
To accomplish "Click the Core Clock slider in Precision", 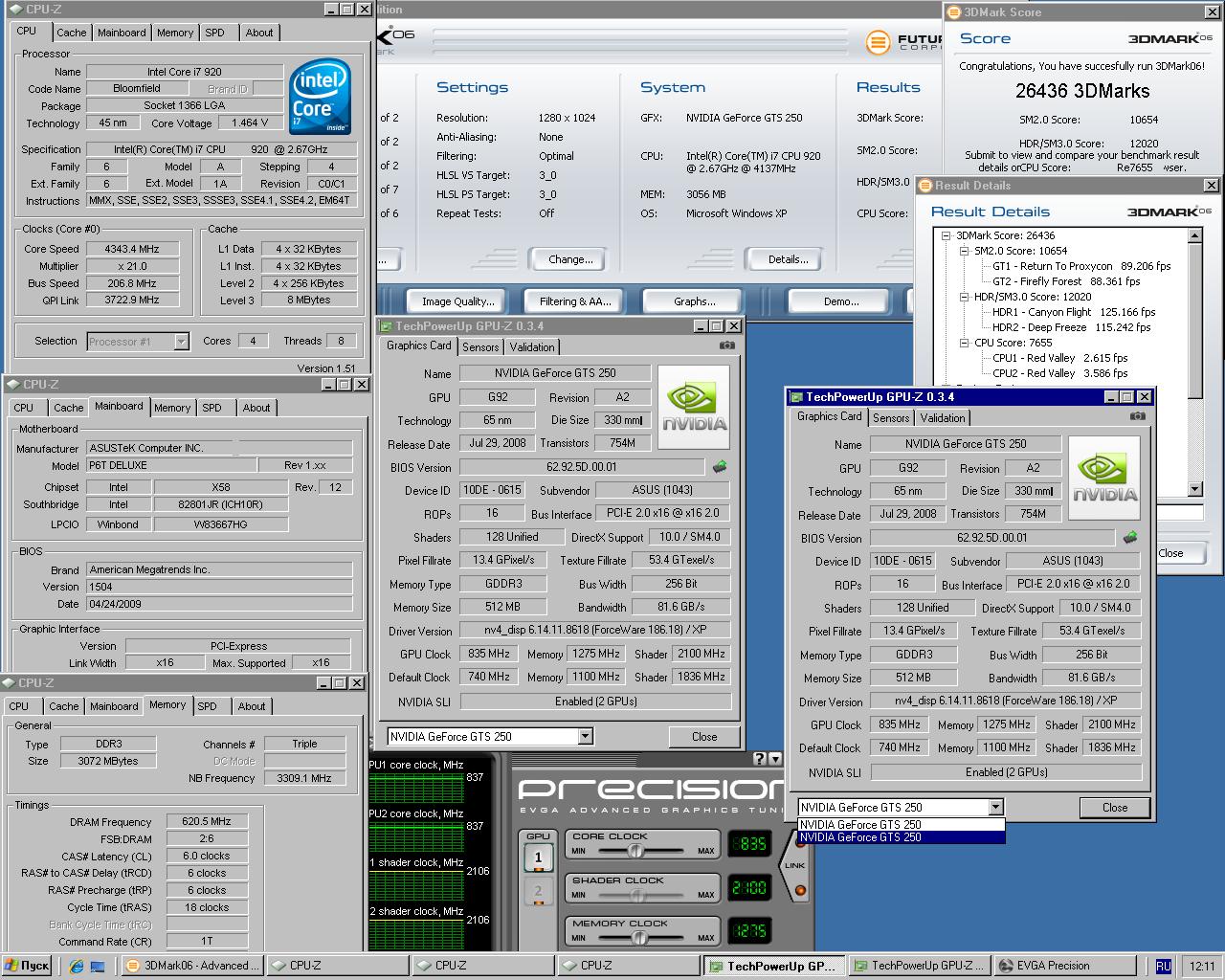I will coord(643,850).
